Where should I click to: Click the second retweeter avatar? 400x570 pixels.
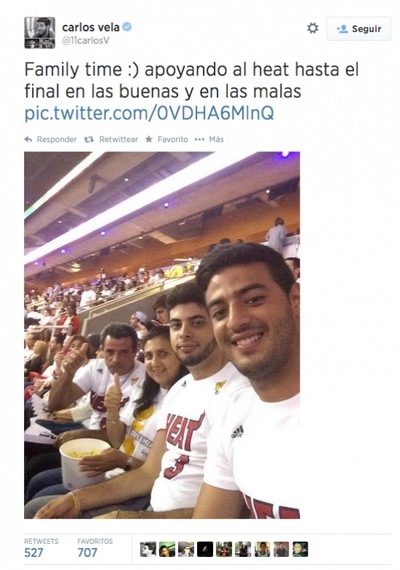167,549
